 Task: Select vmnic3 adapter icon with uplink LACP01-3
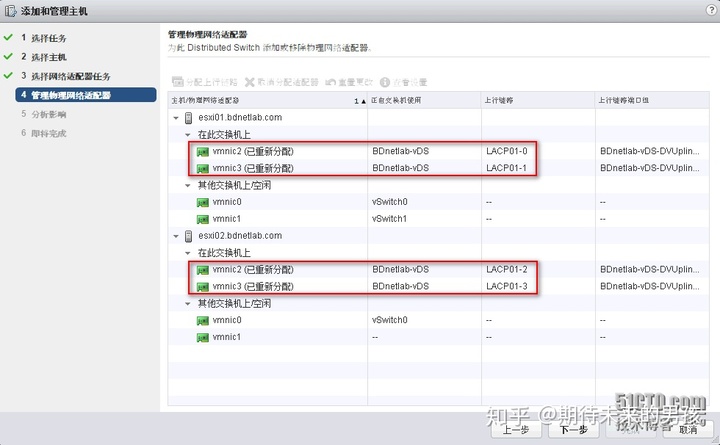[202, 287]
